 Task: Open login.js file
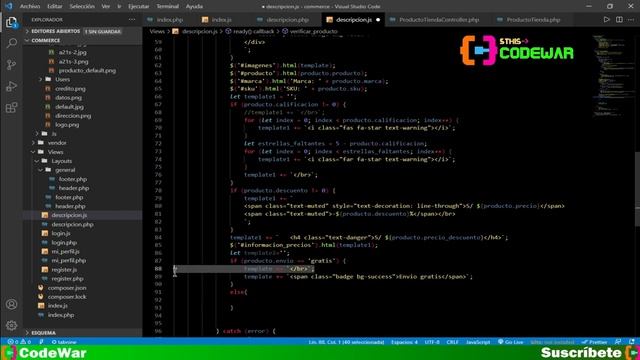[x=61, y=233]
